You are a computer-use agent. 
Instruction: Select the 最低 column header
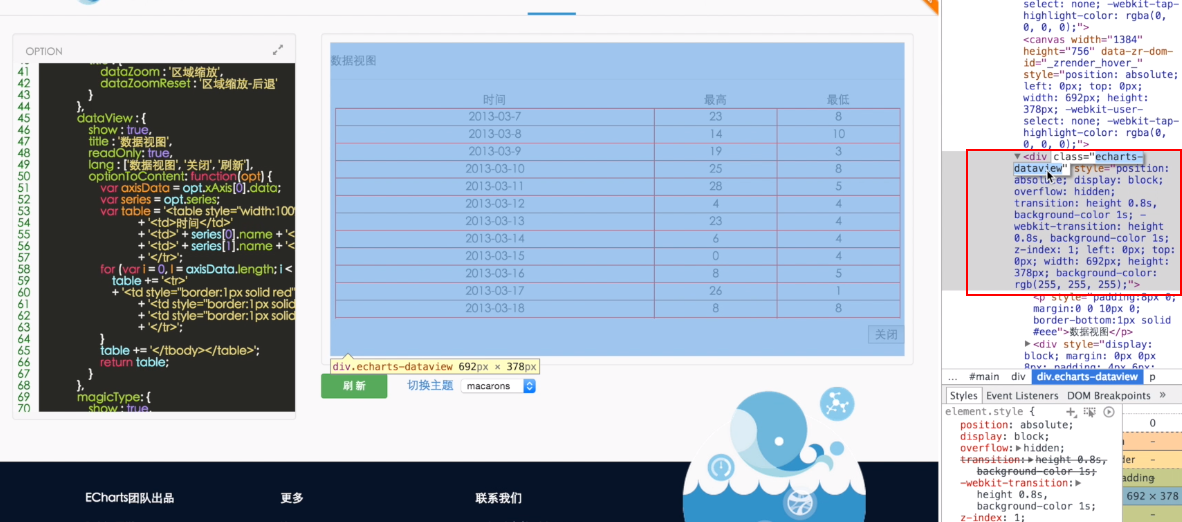(x=838, y=100)
